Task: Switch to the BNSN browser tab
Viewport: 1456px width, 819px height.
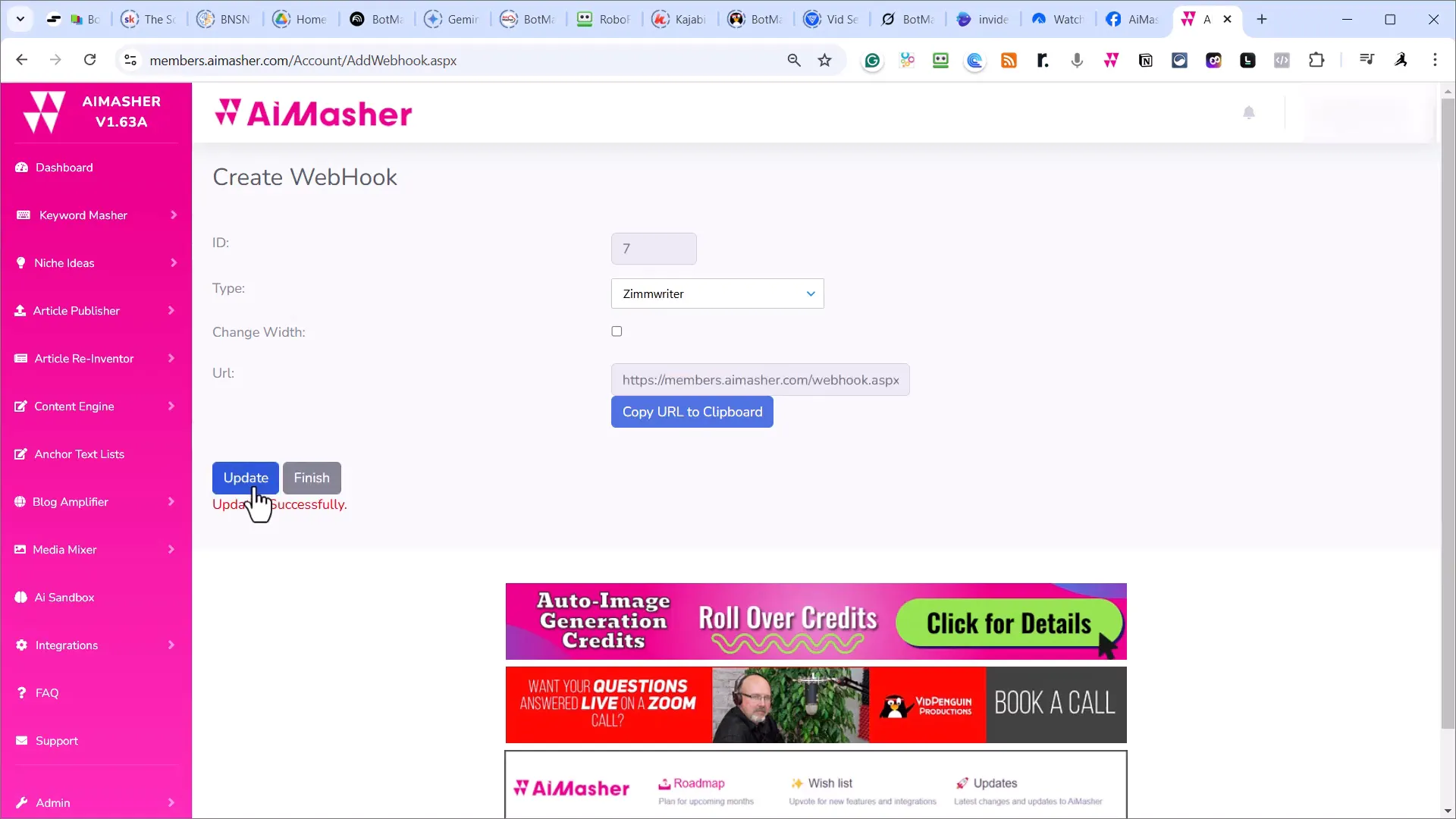Action: click(x=224, y=20)
